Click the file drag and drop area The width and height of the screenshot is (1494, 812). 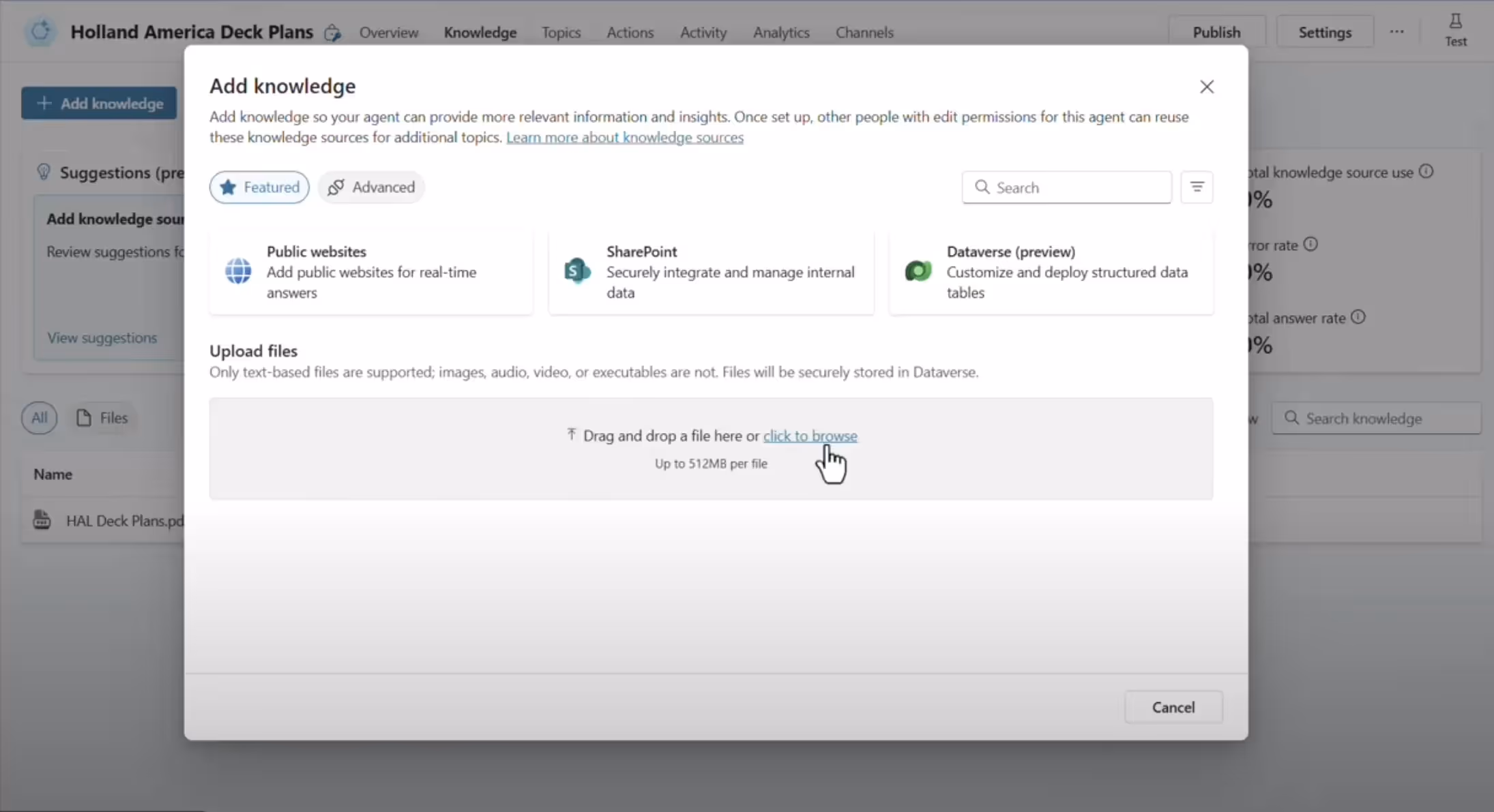point(711,449)
